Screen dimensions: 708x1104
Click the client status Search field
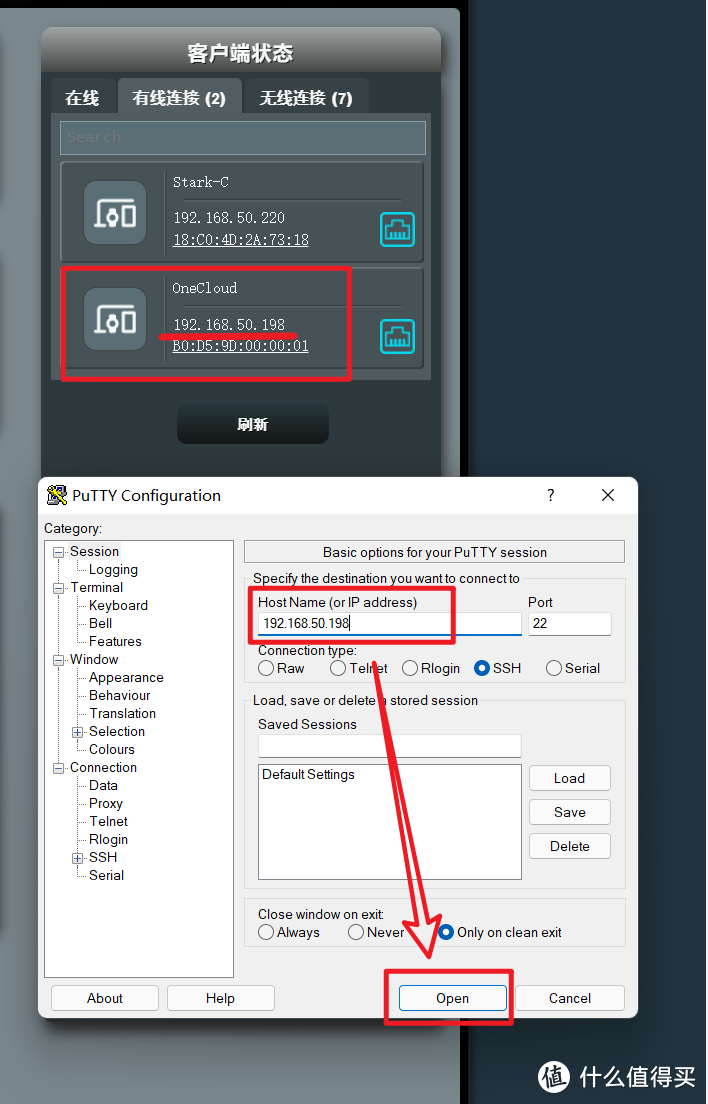(243, 137)
